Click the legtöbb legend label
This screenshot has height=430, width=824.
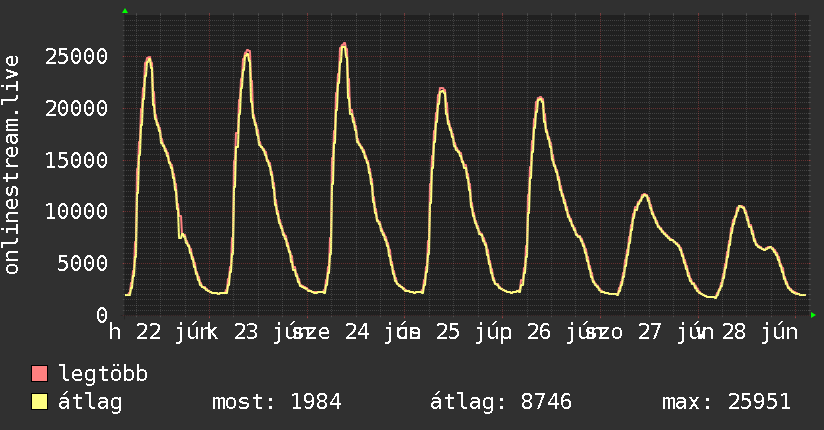coord(103,374)
